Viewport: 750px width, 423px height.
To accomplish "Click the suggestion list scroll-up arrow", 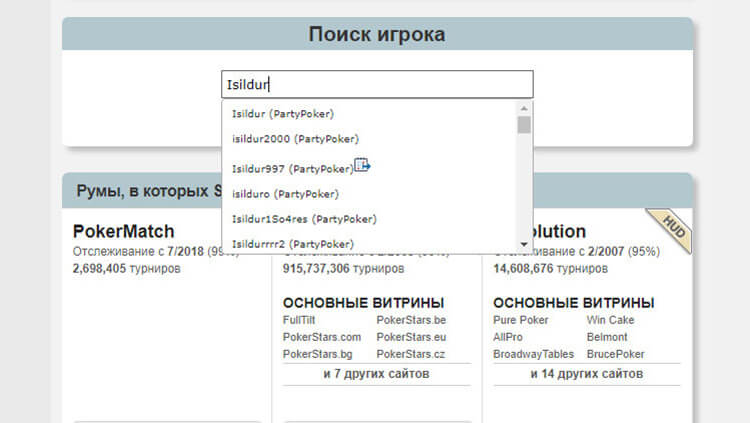I will 524,108.
